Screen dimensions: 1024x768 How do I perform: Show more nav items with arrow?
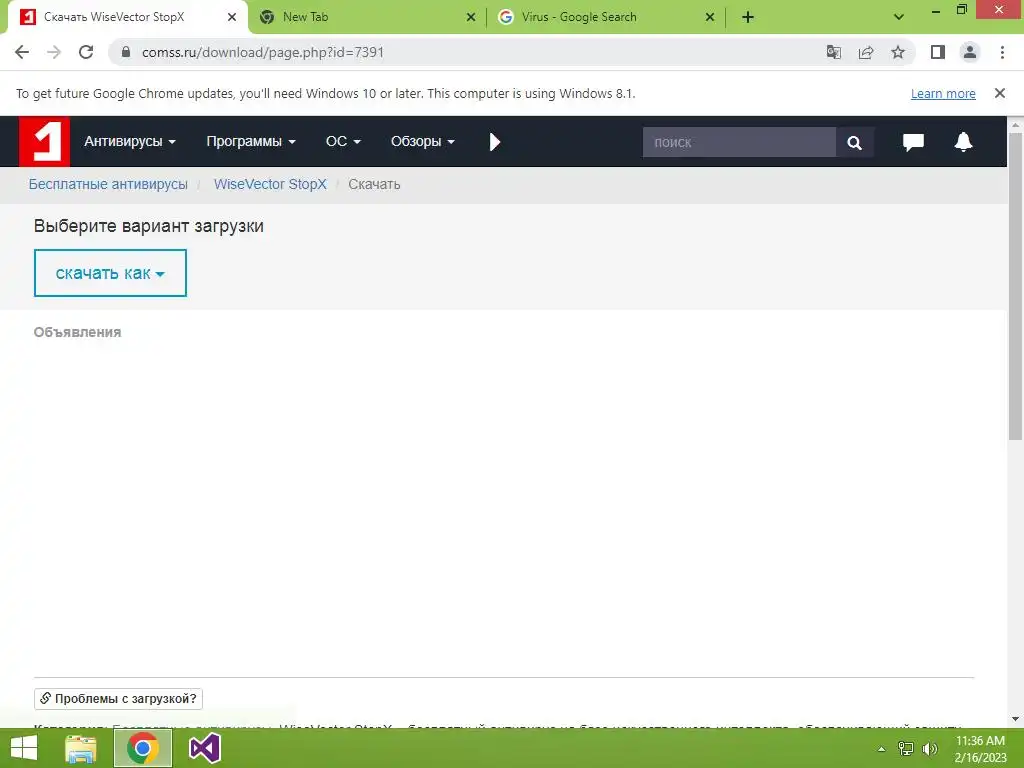[494, 142]
